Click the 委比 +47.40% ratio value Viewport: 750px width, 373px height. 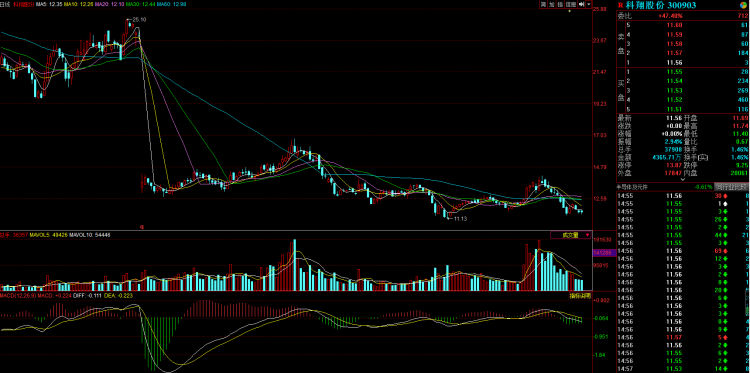(670, 16)
